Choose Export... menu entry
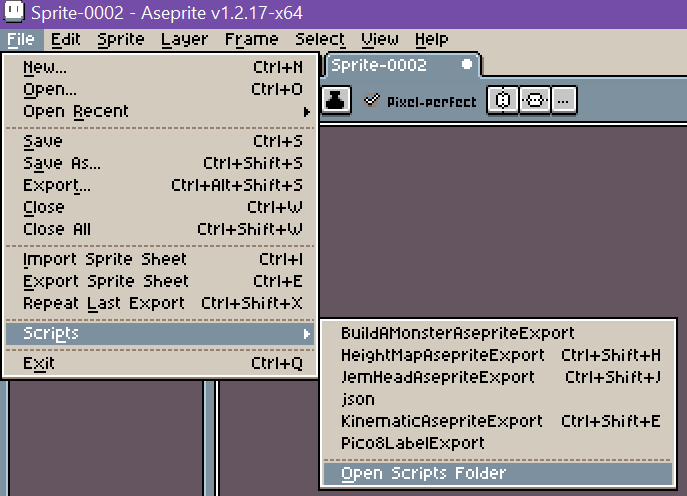 160,185
